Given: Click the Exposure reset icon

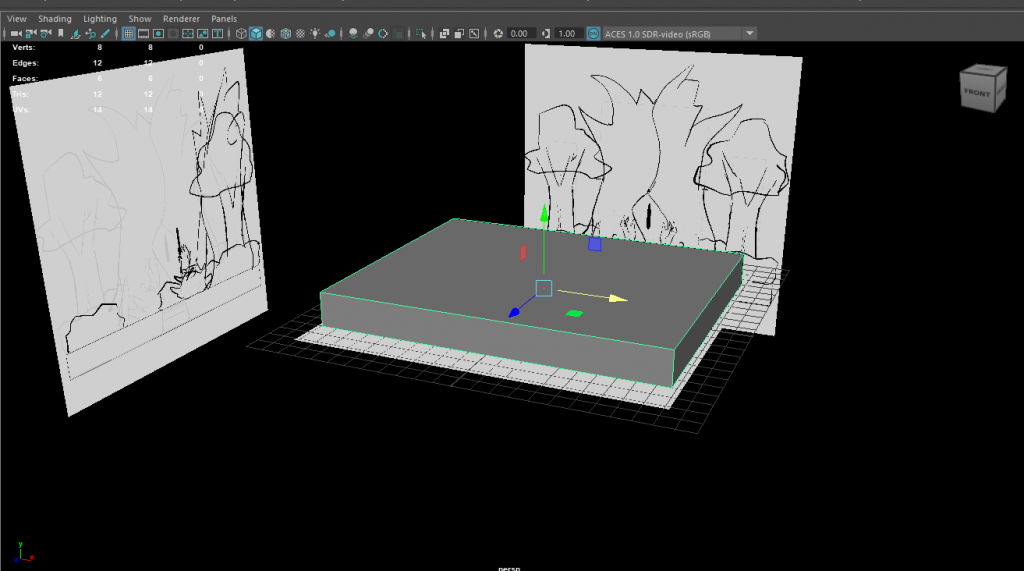Looking at the screenshot, I should (498, 33).
